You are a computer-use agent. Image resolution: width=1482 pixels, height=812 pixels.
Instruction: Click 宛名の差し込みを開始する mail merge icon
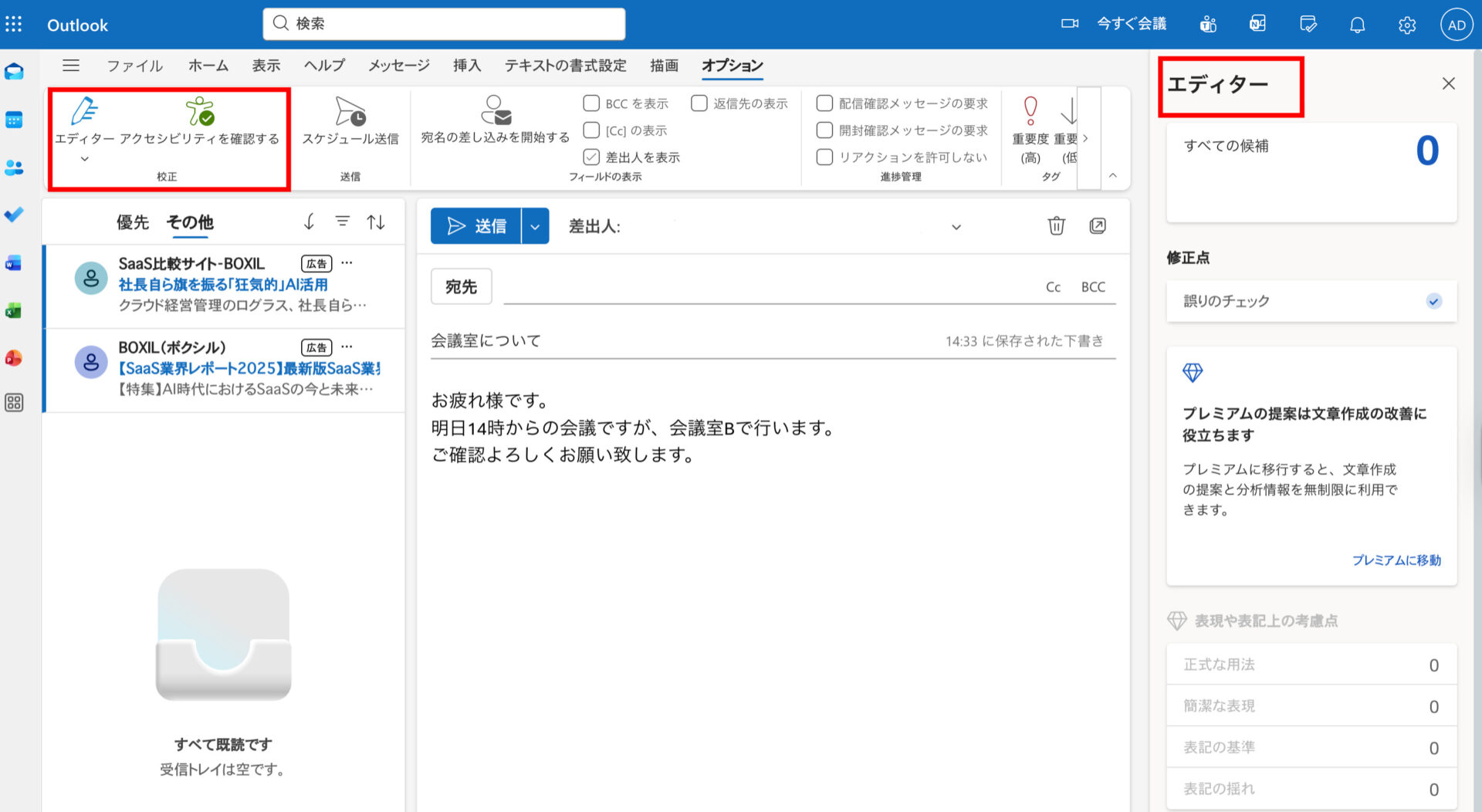pyautogui.click(x=494, y=112)
